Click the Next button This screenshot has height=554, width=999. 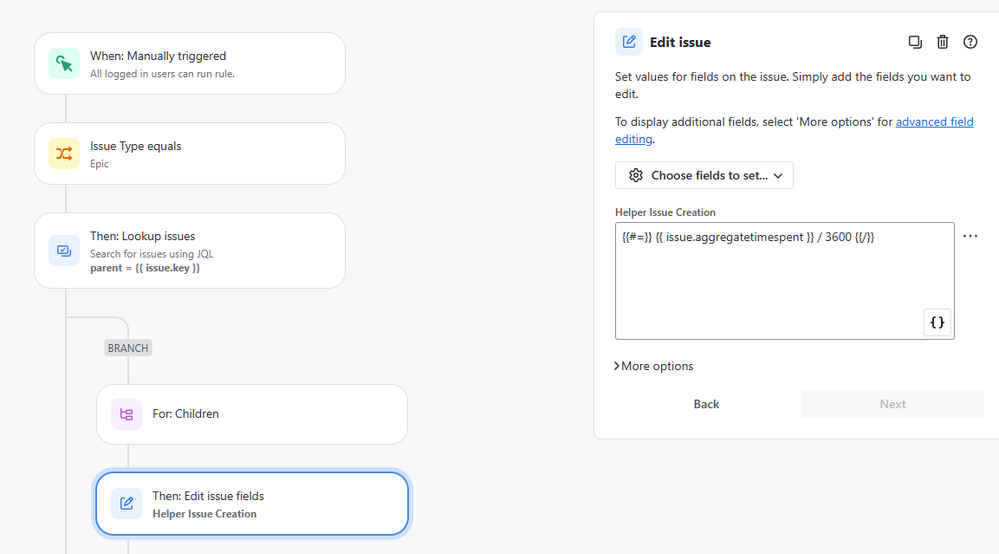point(892,404)
